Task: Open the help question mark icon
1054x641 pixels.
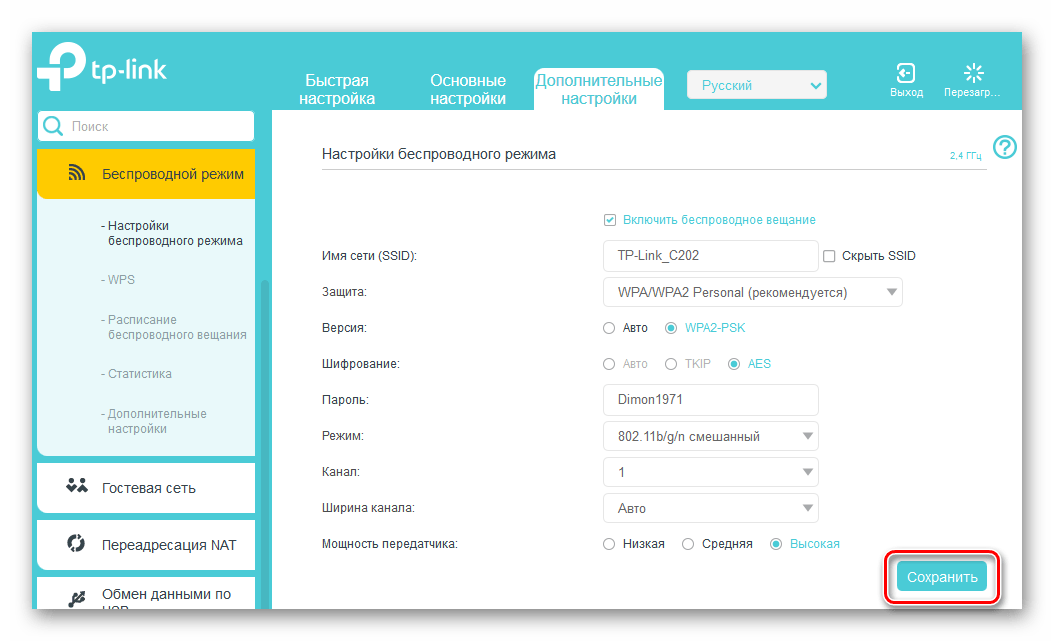Action: click(1004, 148)
